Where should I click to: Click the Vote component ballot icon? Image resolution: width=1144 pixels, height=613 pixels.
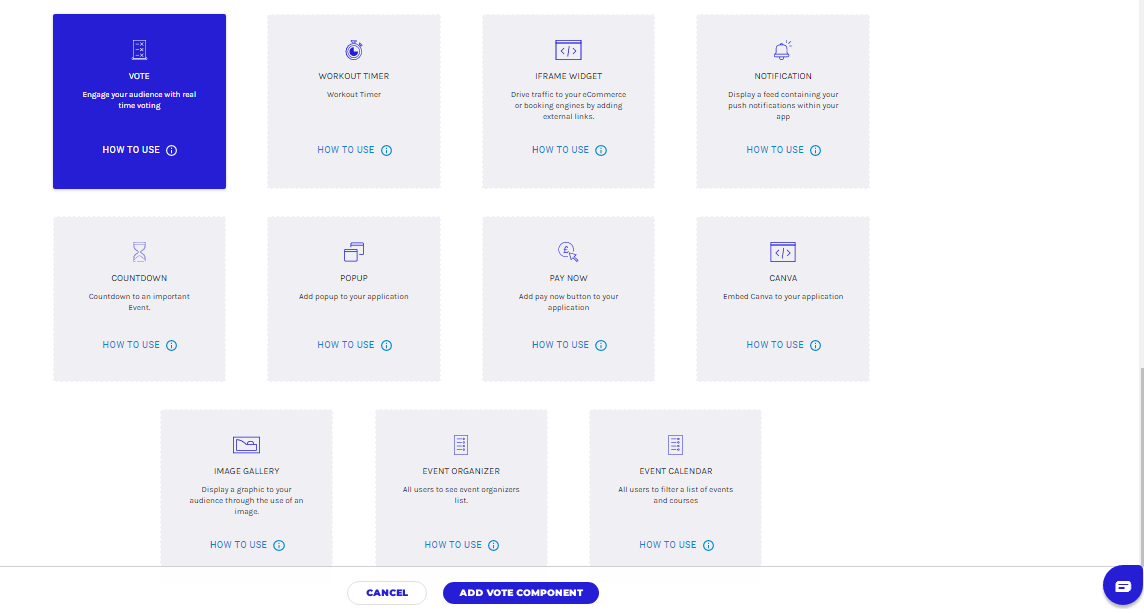click(x=139, y=50)
